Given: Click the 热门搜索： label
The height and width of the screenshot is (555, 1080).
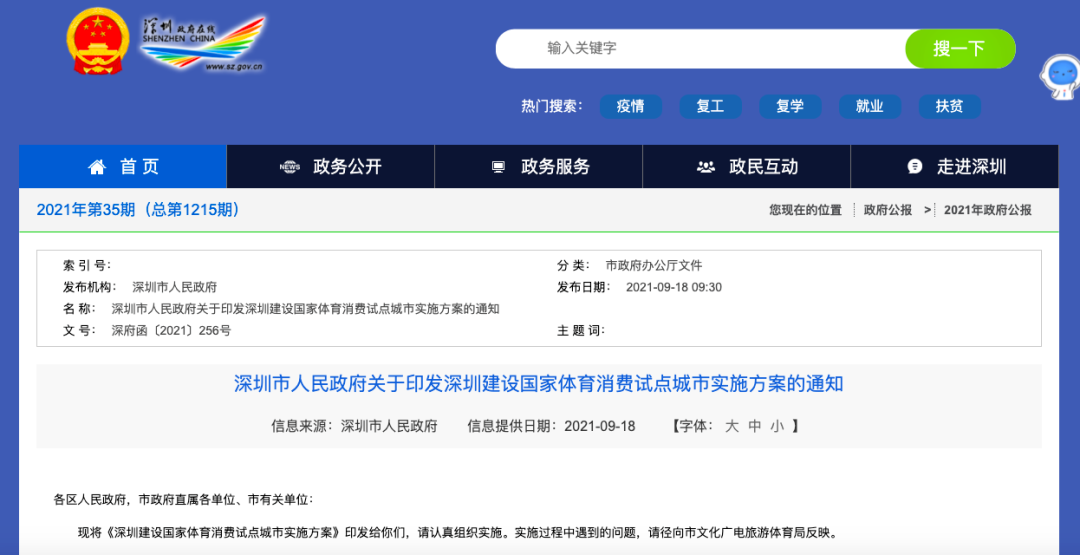Looking at the screenshot, I should (x=552, y=106).
